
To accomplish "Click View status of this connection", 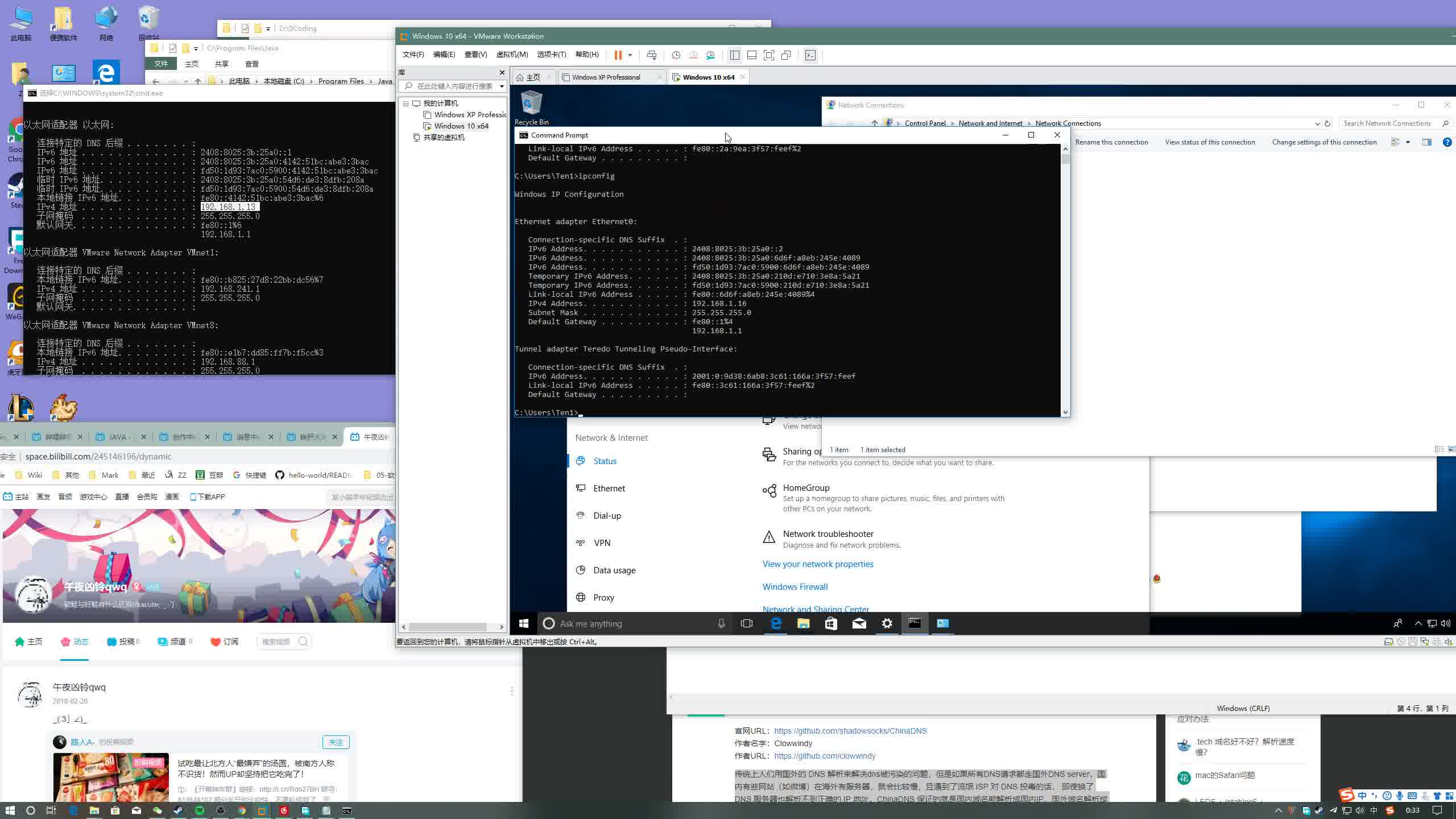I will point(1210,142).
